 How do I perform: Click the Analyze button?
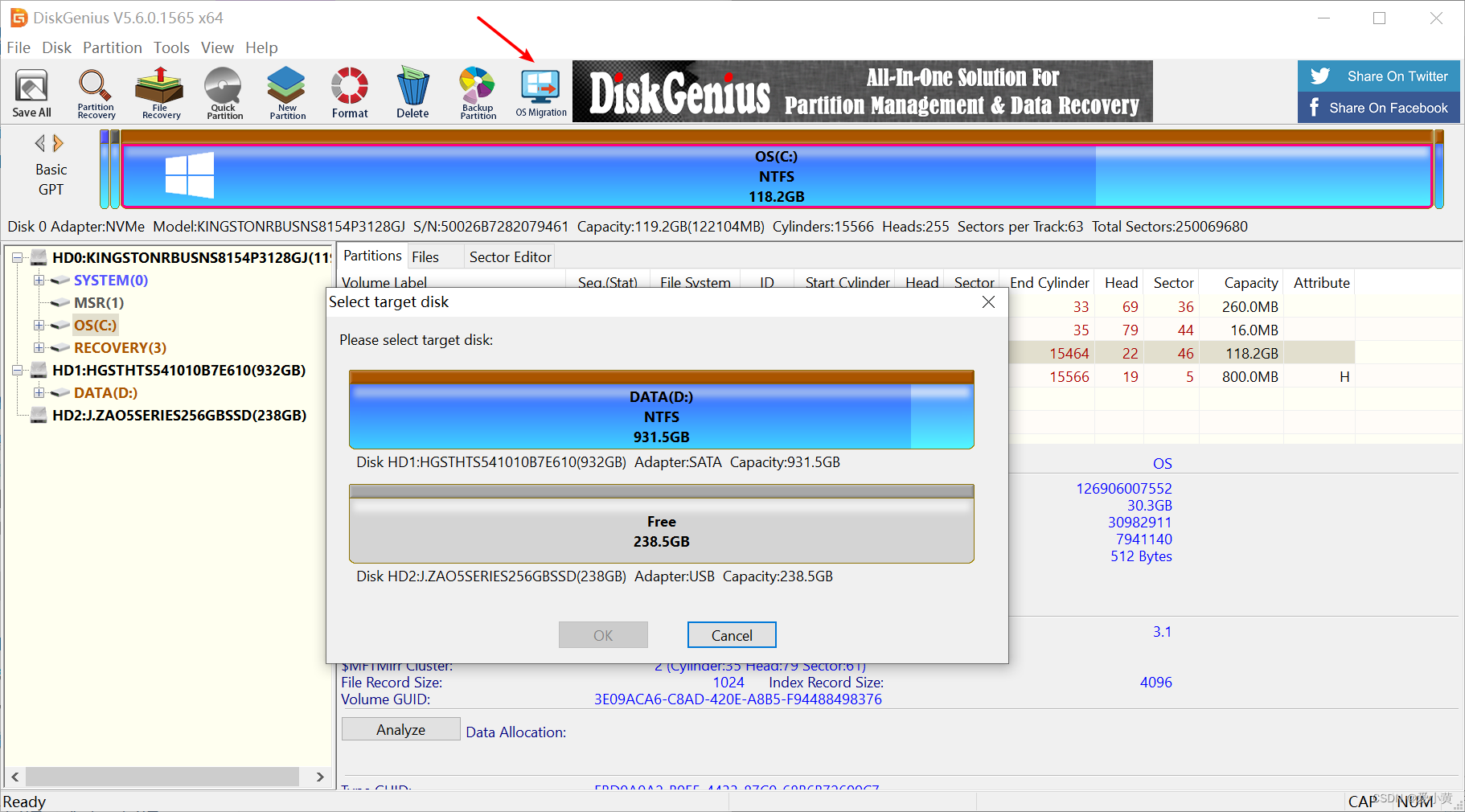(401, 729)
